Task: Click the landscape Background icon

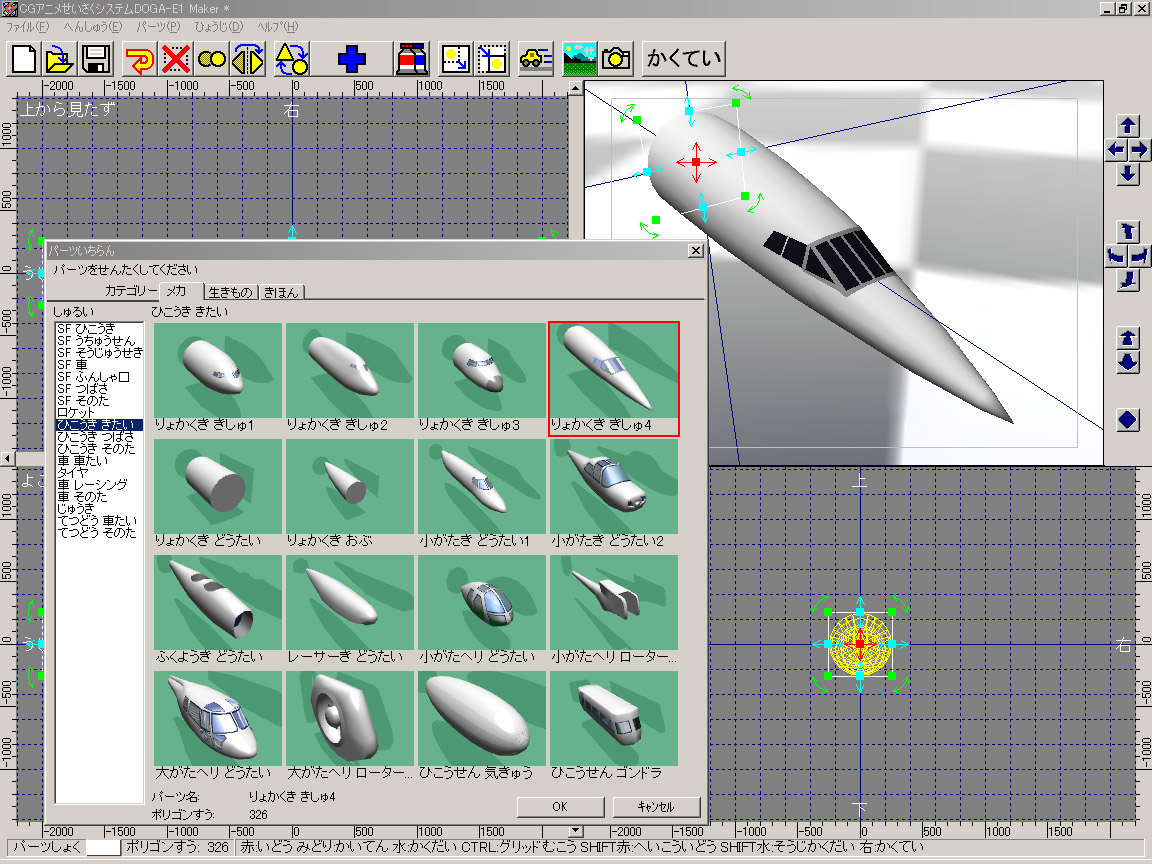Action: [x=580, y=59]
